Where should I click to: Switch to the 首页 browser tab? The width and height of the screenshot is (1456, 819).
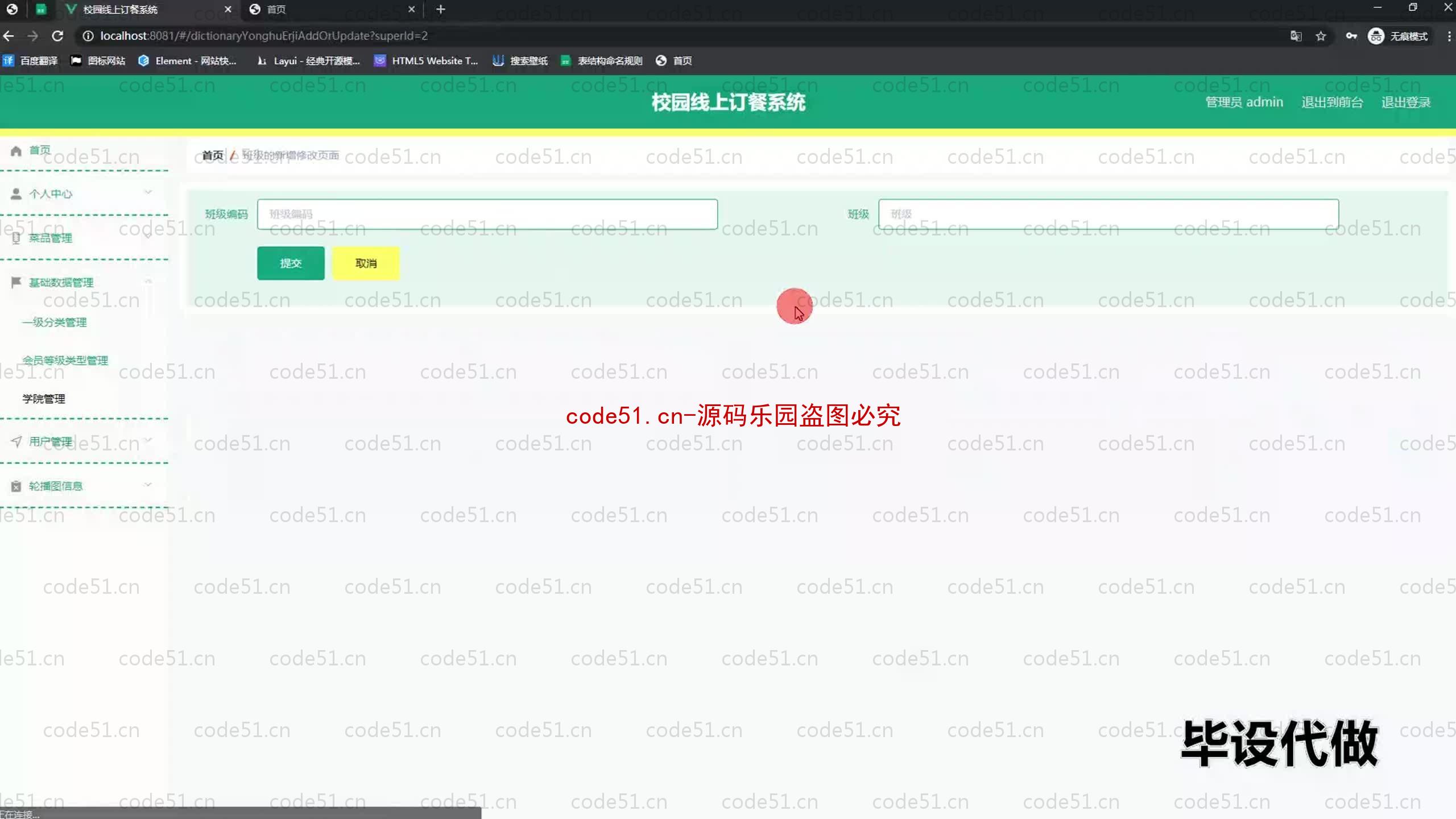pyautogui.click(x=332, y=9)
